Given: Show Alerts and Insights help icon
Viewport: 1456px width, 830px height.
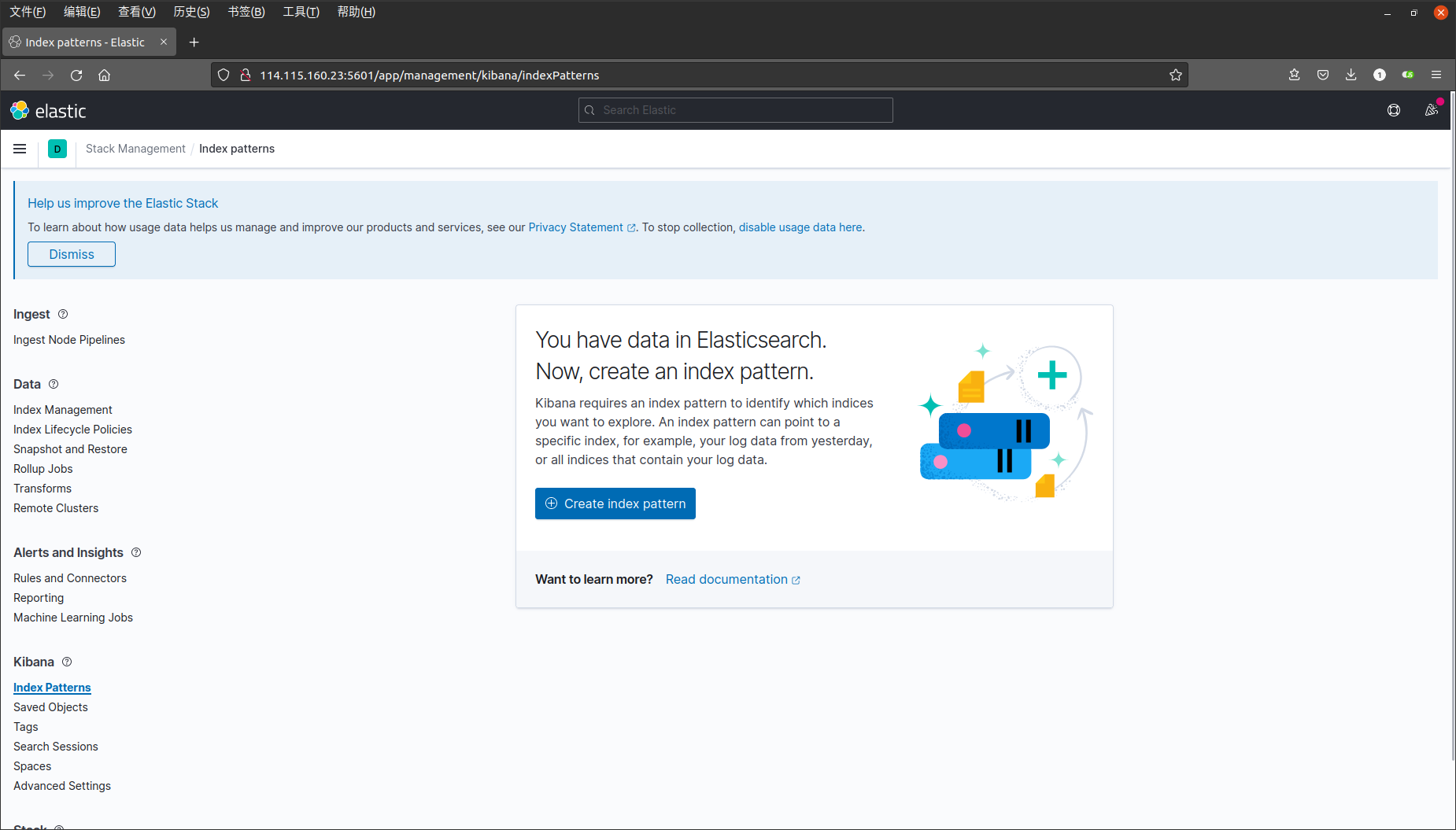Looking at the screenshot, I should coord(136,552).
